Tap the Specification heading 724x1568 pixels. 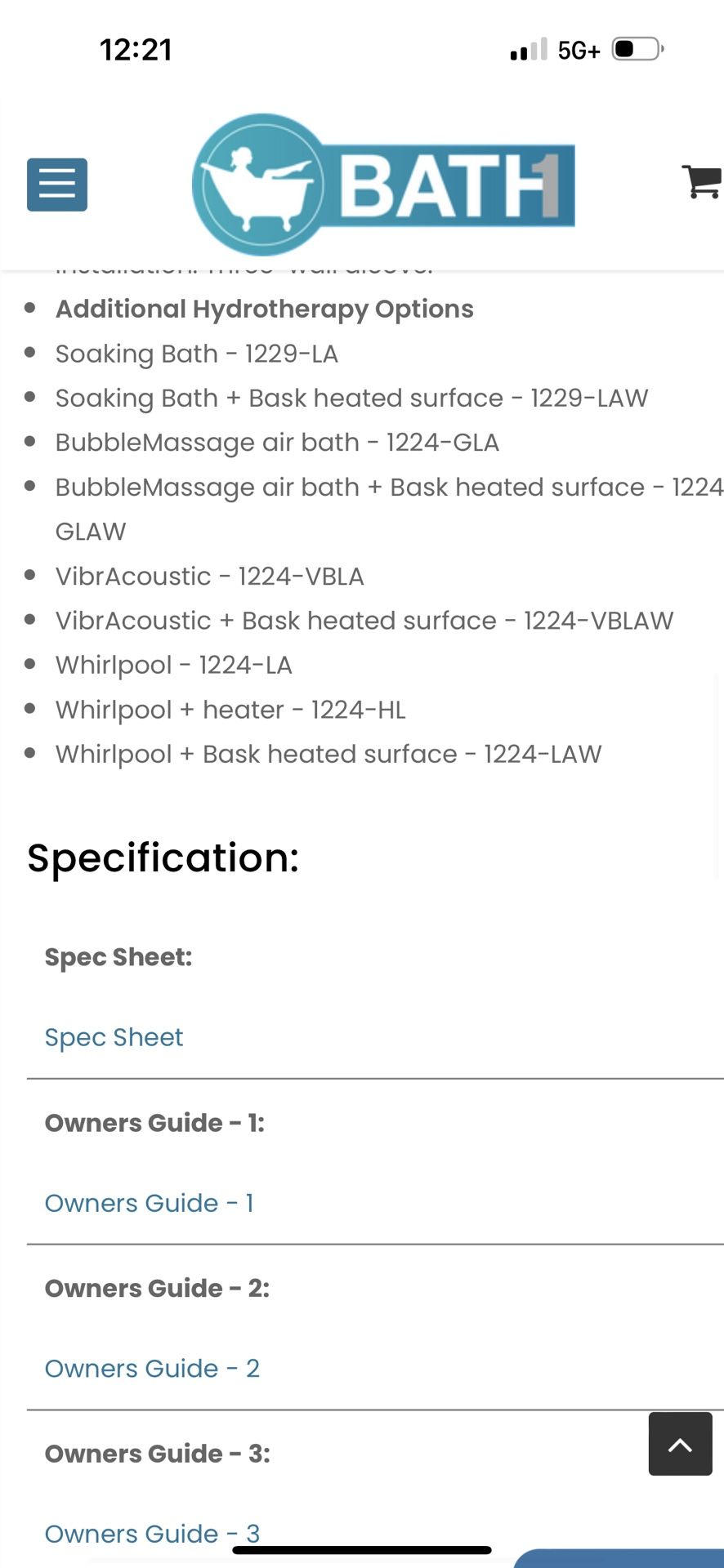click(x=163, y=857)
